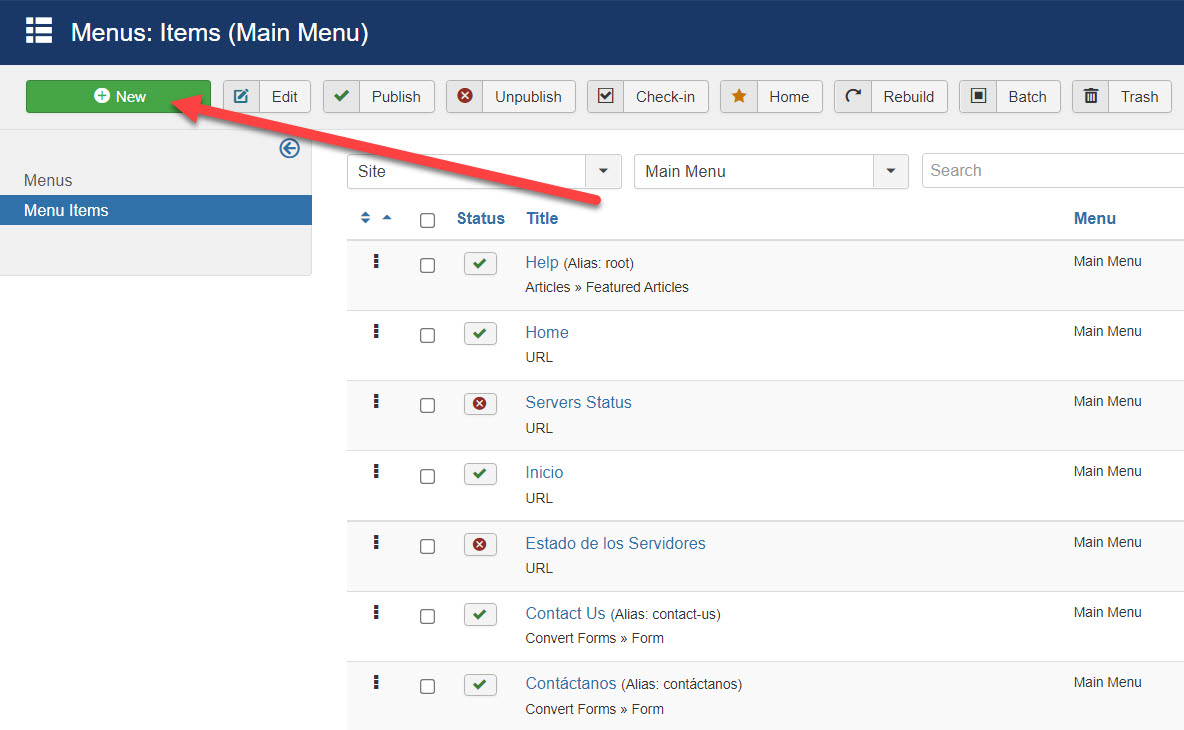Sort table by Menu column
This screenshot has width=1184, height=730.
pyautogui.click(x=1095, y=218)
